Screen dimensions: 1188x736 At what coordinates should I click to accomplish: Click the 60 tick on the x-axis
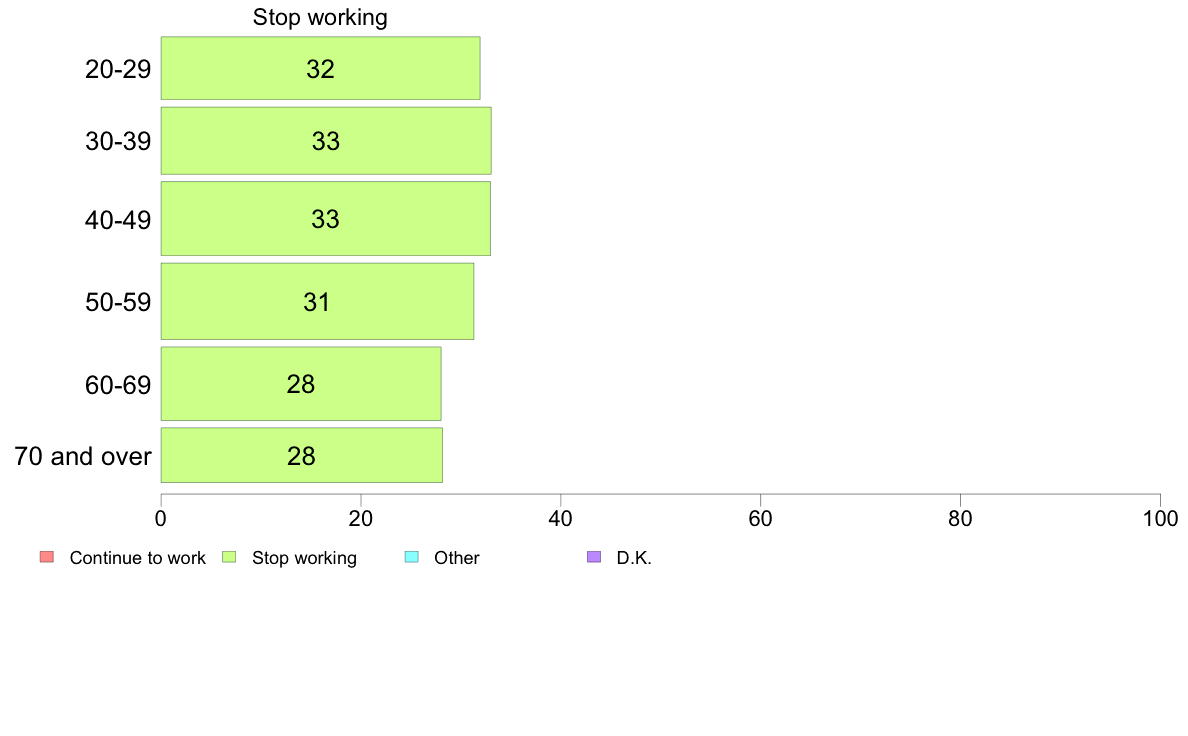tap(760, 518)
